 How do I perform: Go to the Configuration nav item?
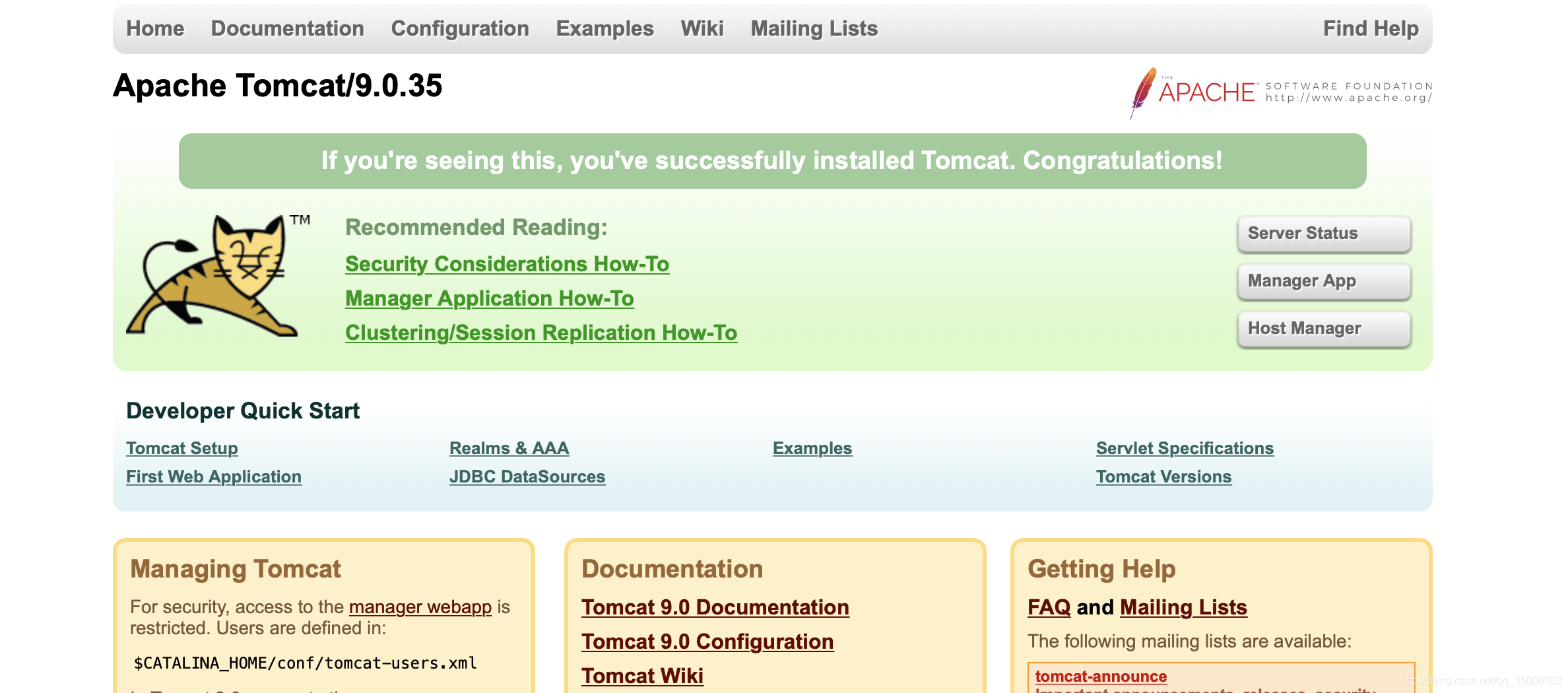pyautogui.click(x=460, y=28)
